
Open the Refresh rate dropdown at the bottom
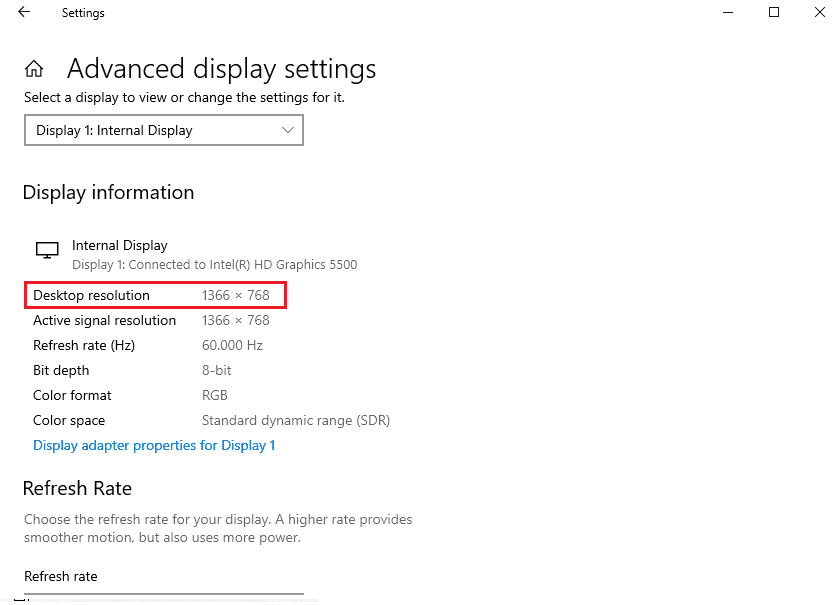(164, 599)
